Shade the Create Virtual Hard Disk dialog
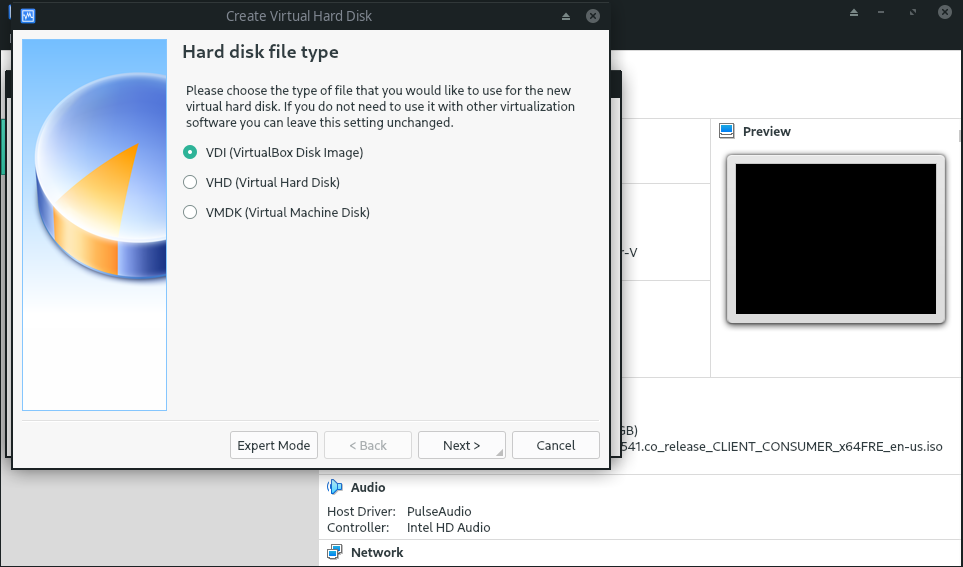Viewport: 963px width, 567px height. pos(566,16)
